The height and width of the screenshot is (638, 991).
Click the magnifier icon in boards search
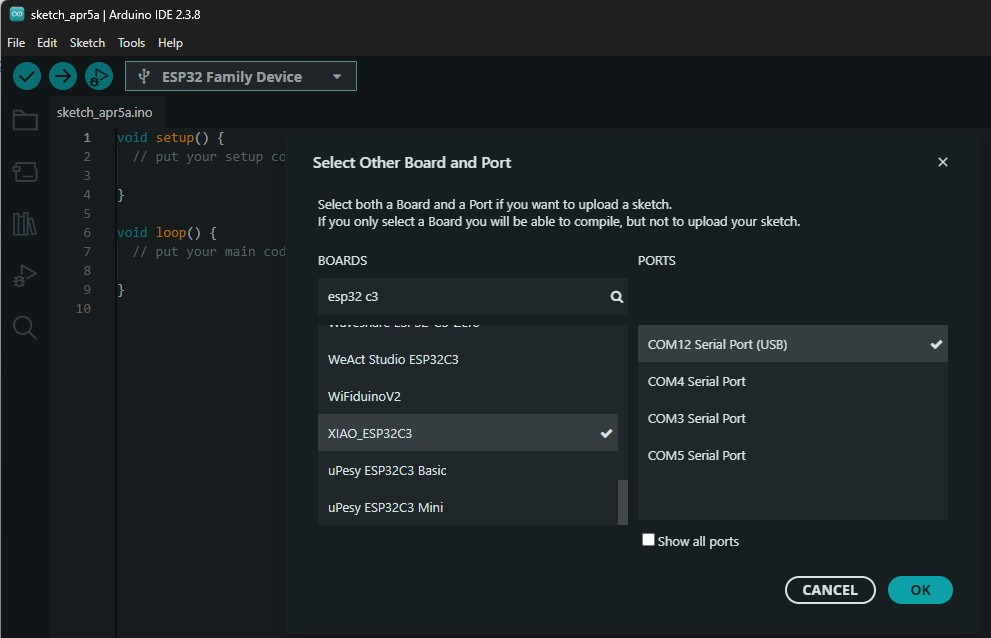click(x=616, y=297)
